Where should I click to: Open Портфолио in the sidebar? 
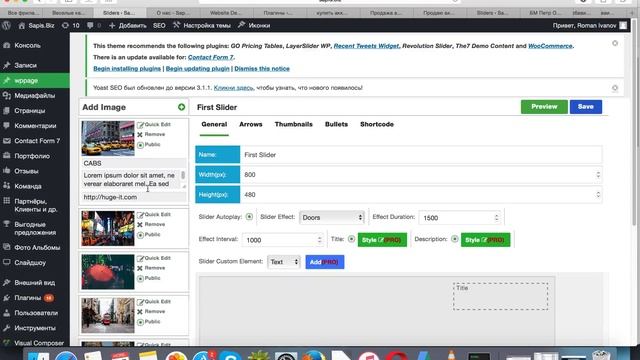pyautogui.click(x=32, y=156)
